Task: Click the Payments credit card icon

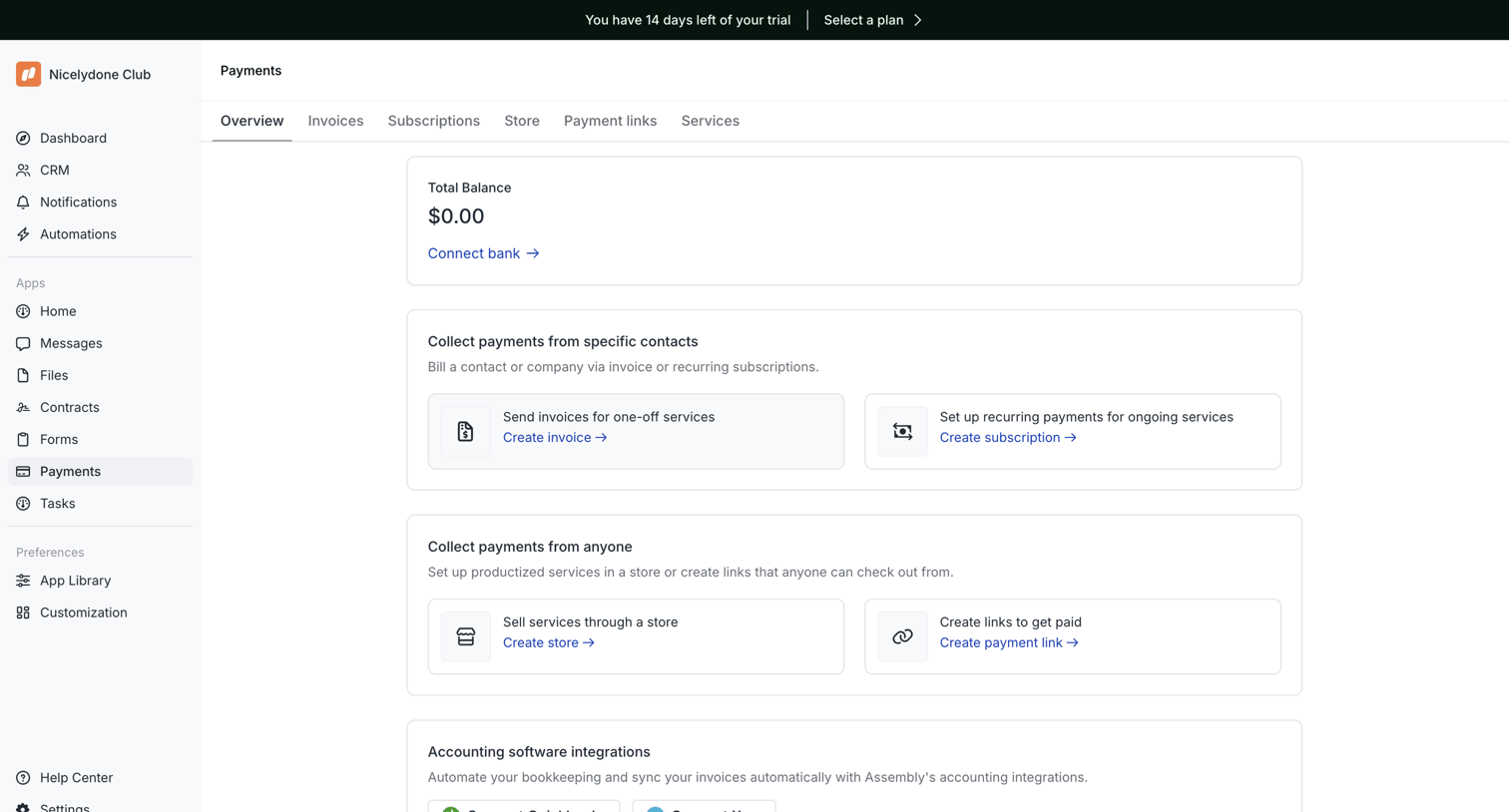Action: pos(23,471)
